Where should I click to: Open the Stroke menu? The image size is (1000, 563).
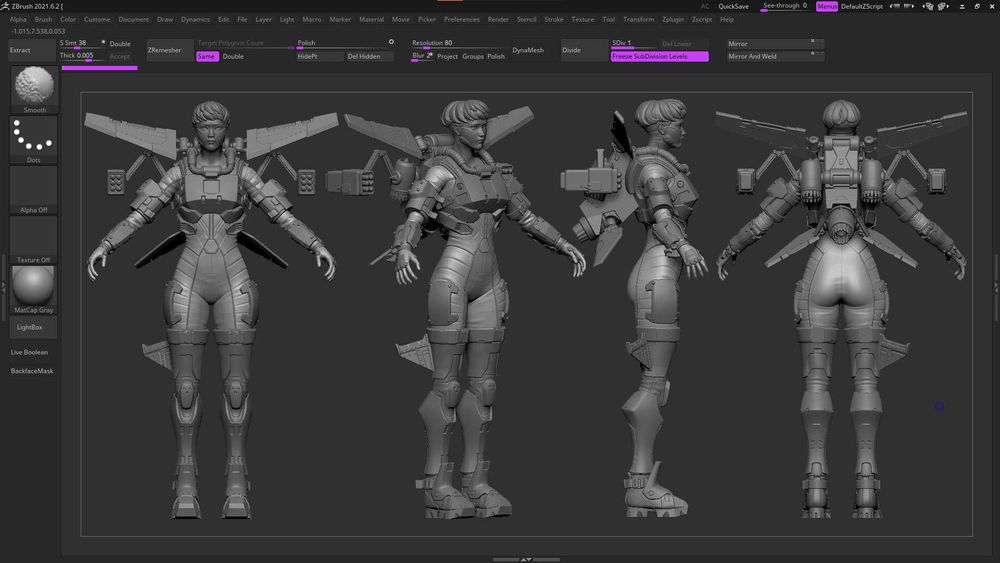click(554, 19)
